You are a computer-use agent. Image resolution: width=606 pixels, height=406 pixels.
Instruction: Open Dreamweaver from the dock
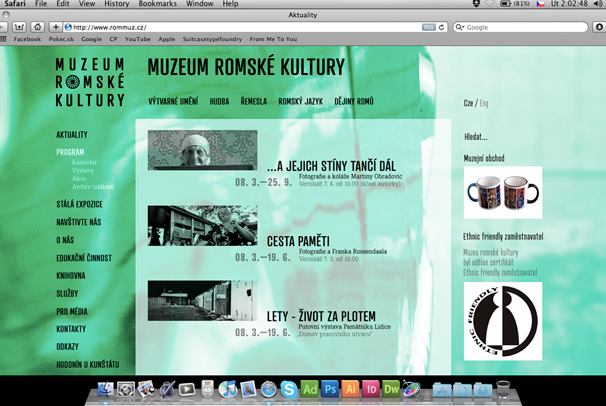coord(391,389)
